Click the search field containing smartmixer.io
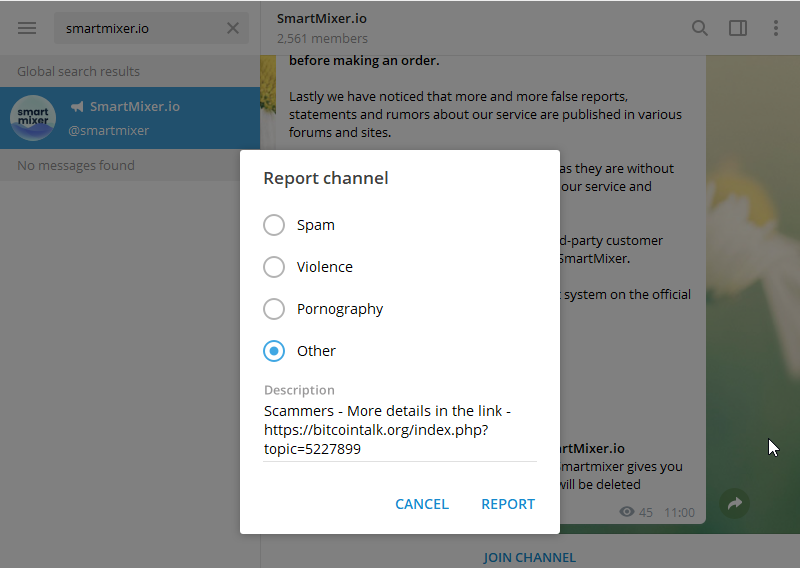 pos(151,28)
